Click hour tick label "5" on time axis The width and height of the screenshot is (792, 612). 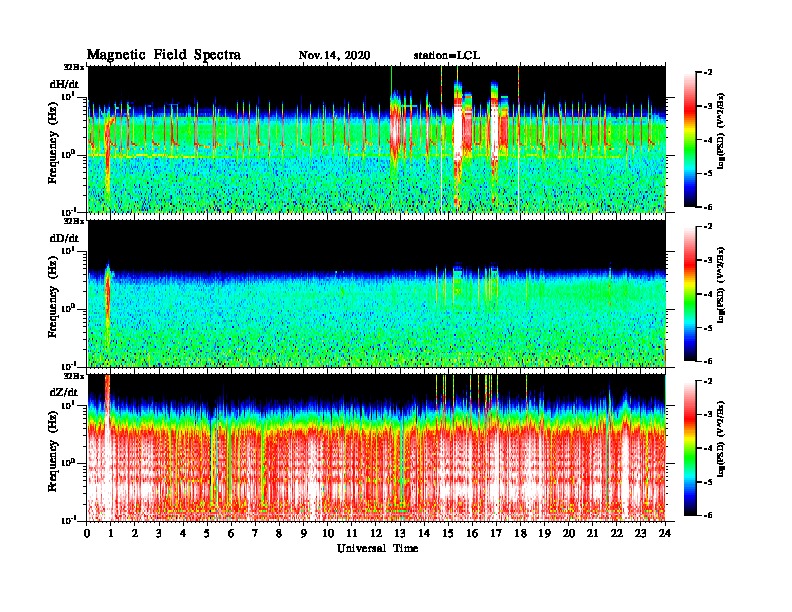(x=207, y=533)
